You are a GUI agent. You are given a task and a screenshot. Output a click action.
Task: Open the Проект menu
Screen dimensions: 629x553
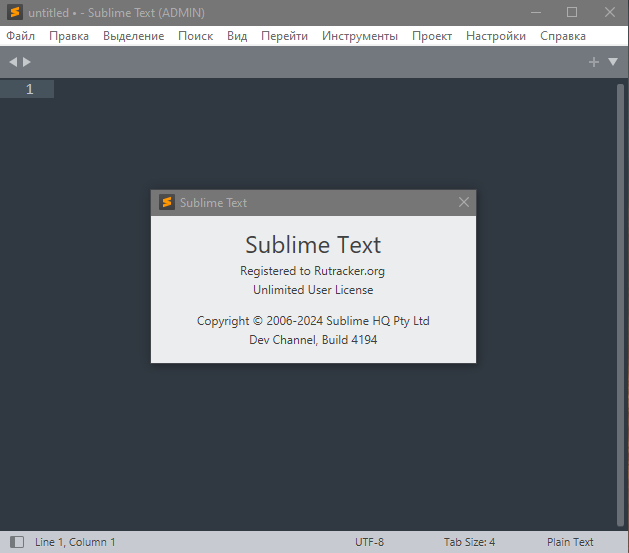pos(432,36)
